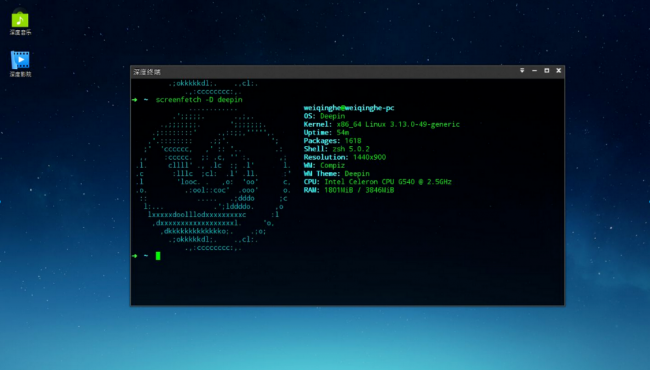Click the green cursor block at the prompt
Screen dimensions: 650x370
point(158,256)
